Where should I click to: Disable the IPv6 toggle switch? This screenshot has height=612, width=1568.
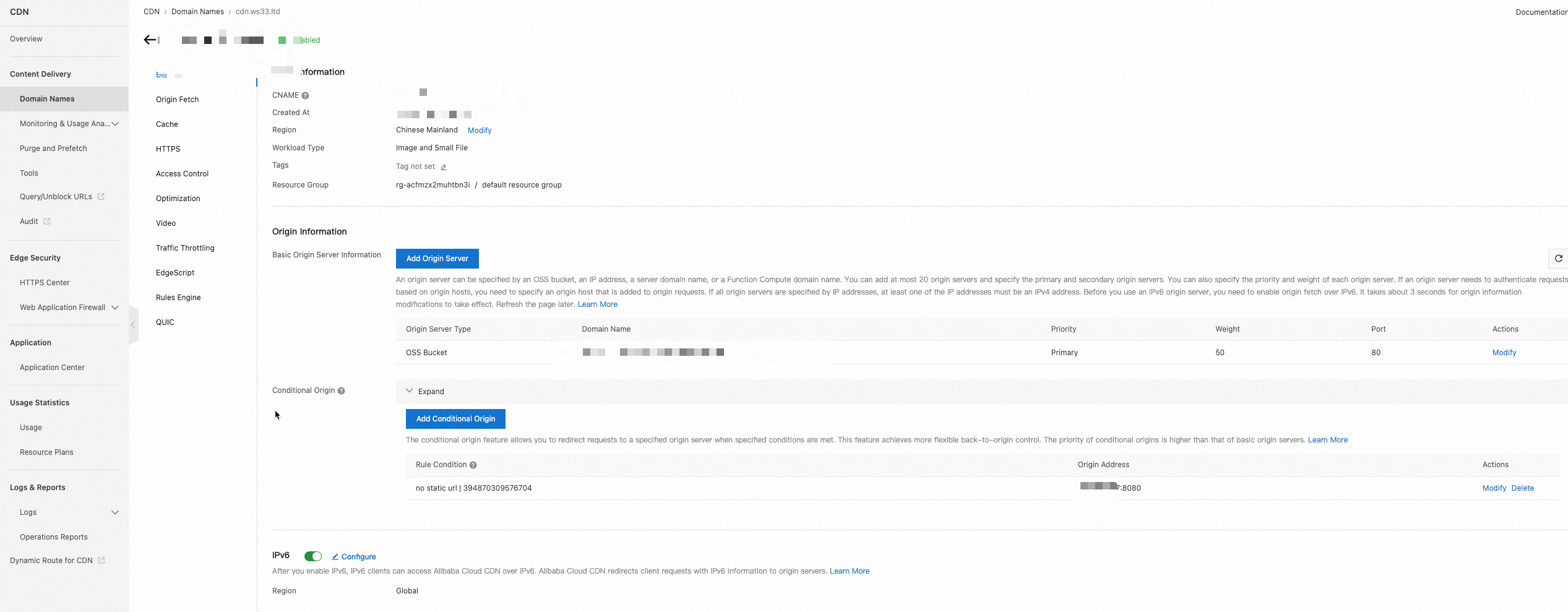pyautogui.click(x=313, y=556)
